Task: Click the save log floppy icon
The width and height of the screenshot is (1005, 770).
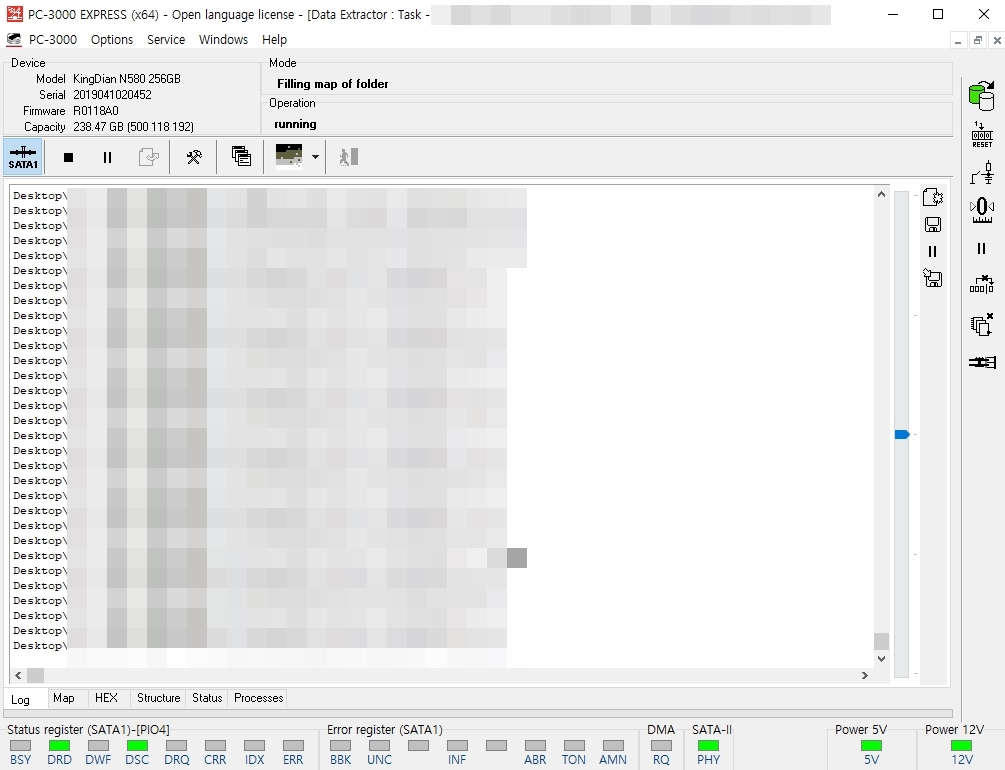Action: 933,224
